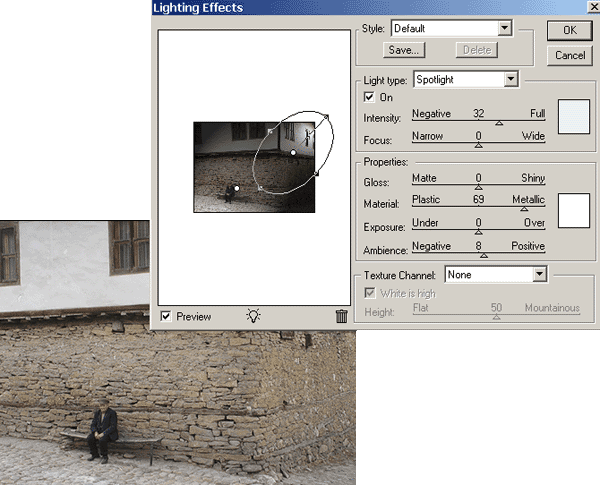The image size is (600, 485).
Task: Open the Style dropdown showing Default
Action: click(451, 29)
